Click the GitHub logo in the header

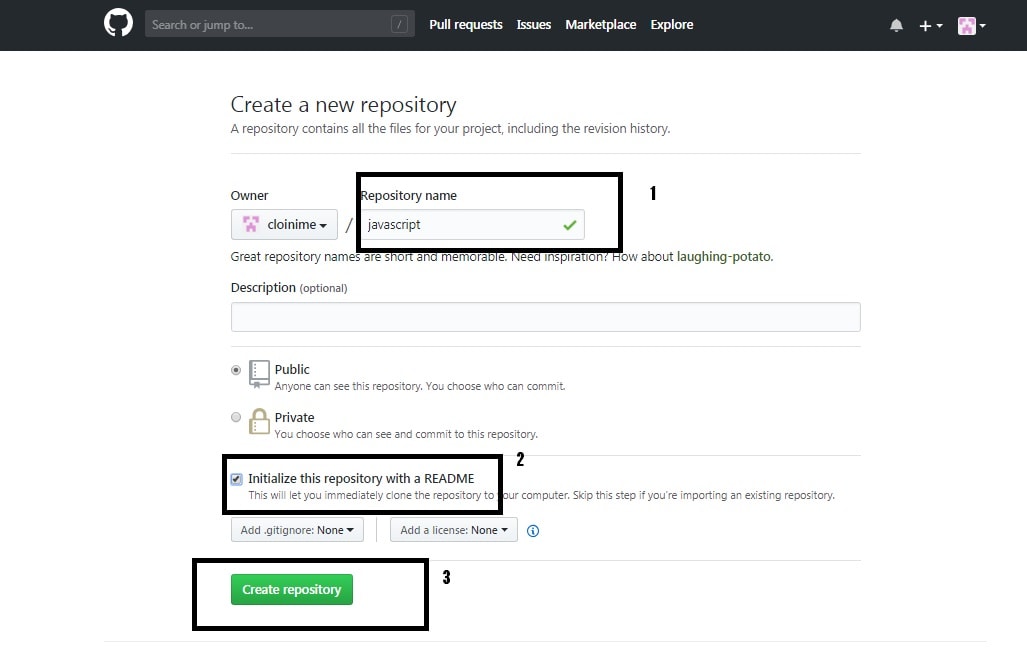point(117,22)
